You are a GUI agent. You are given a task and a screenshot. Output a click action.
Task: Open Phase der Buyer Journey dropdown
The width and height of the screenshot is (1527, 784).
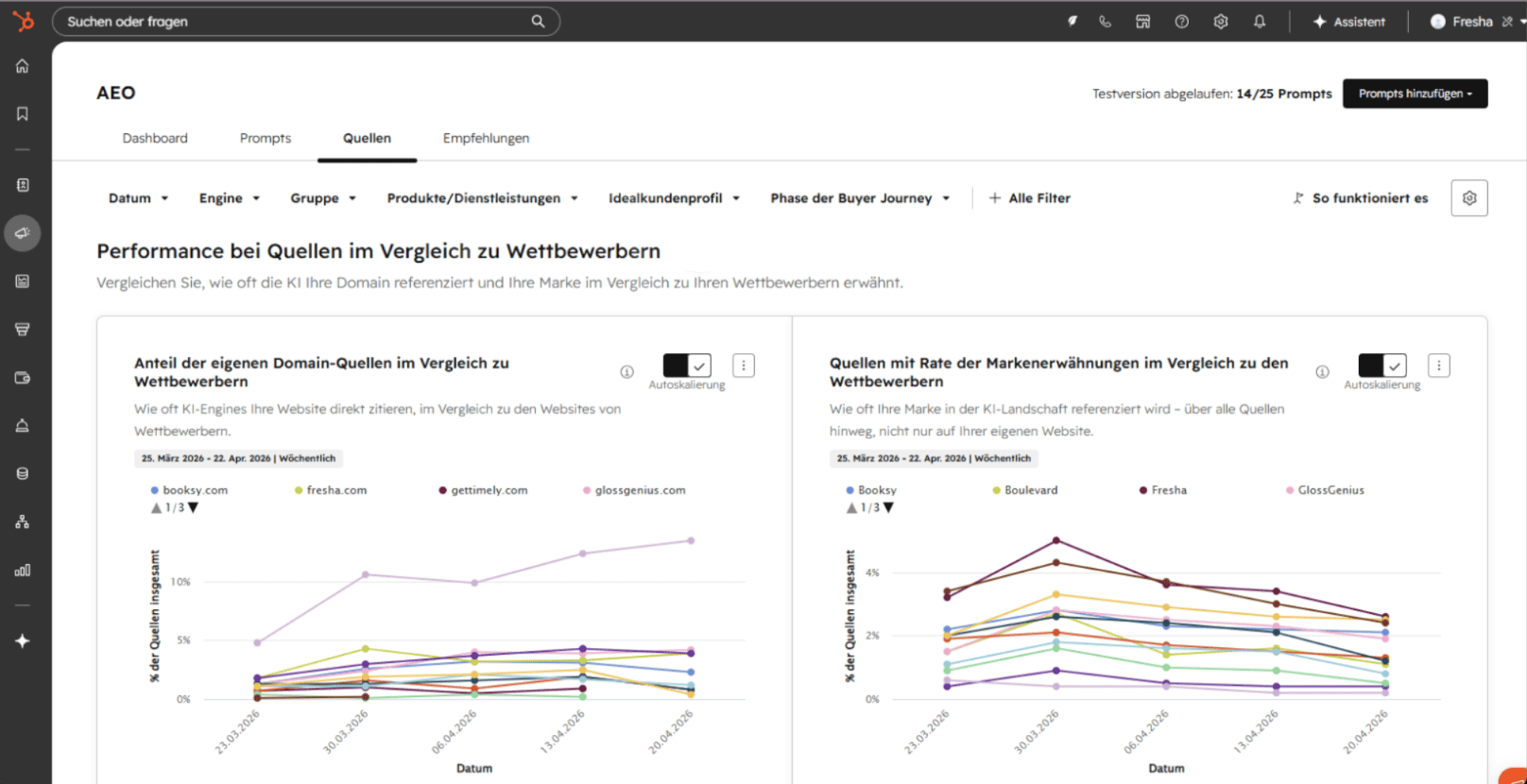tap(860, 198)
